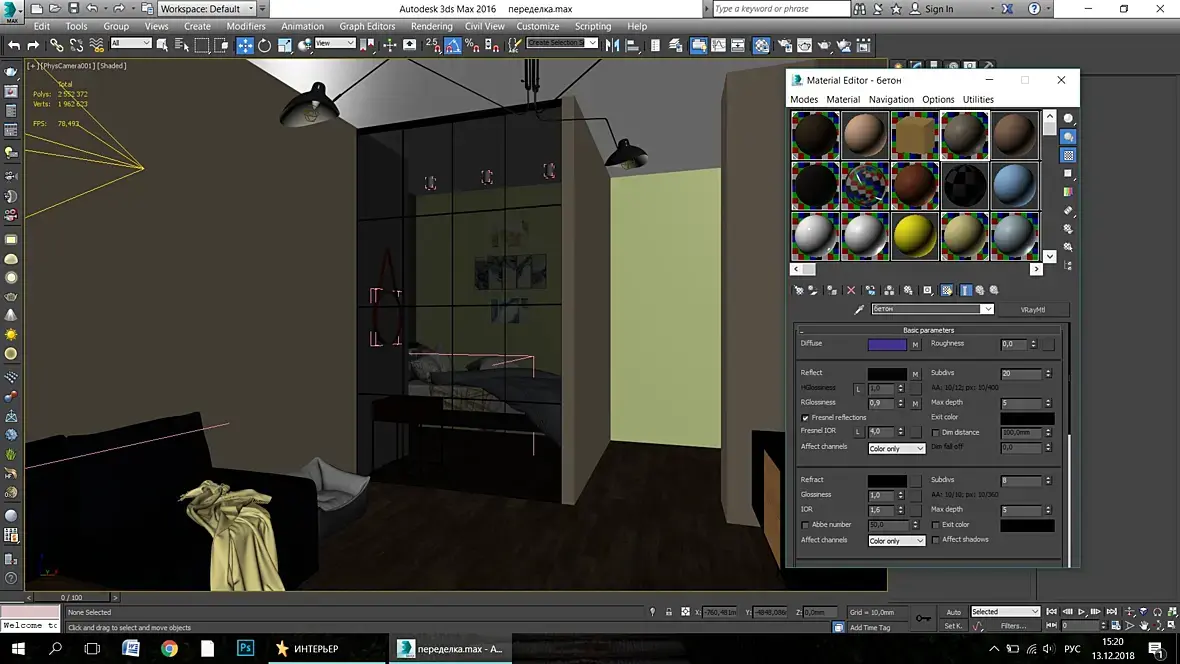Enable the refraction Exit color checkbox
Image resolution: width=1180 pixels, height=664 pixels.
(935, 525)
